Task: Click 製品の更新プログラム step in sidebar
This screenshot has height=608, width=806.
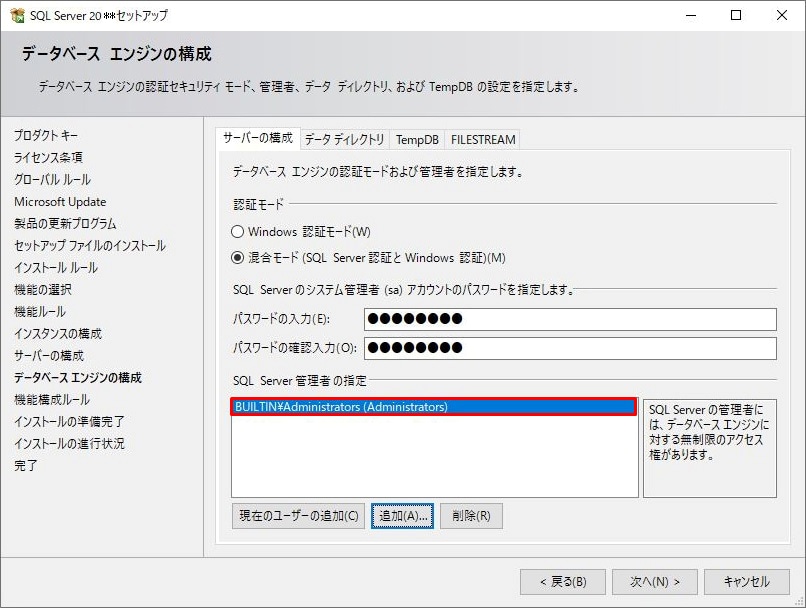Action: tap(65, 224)
